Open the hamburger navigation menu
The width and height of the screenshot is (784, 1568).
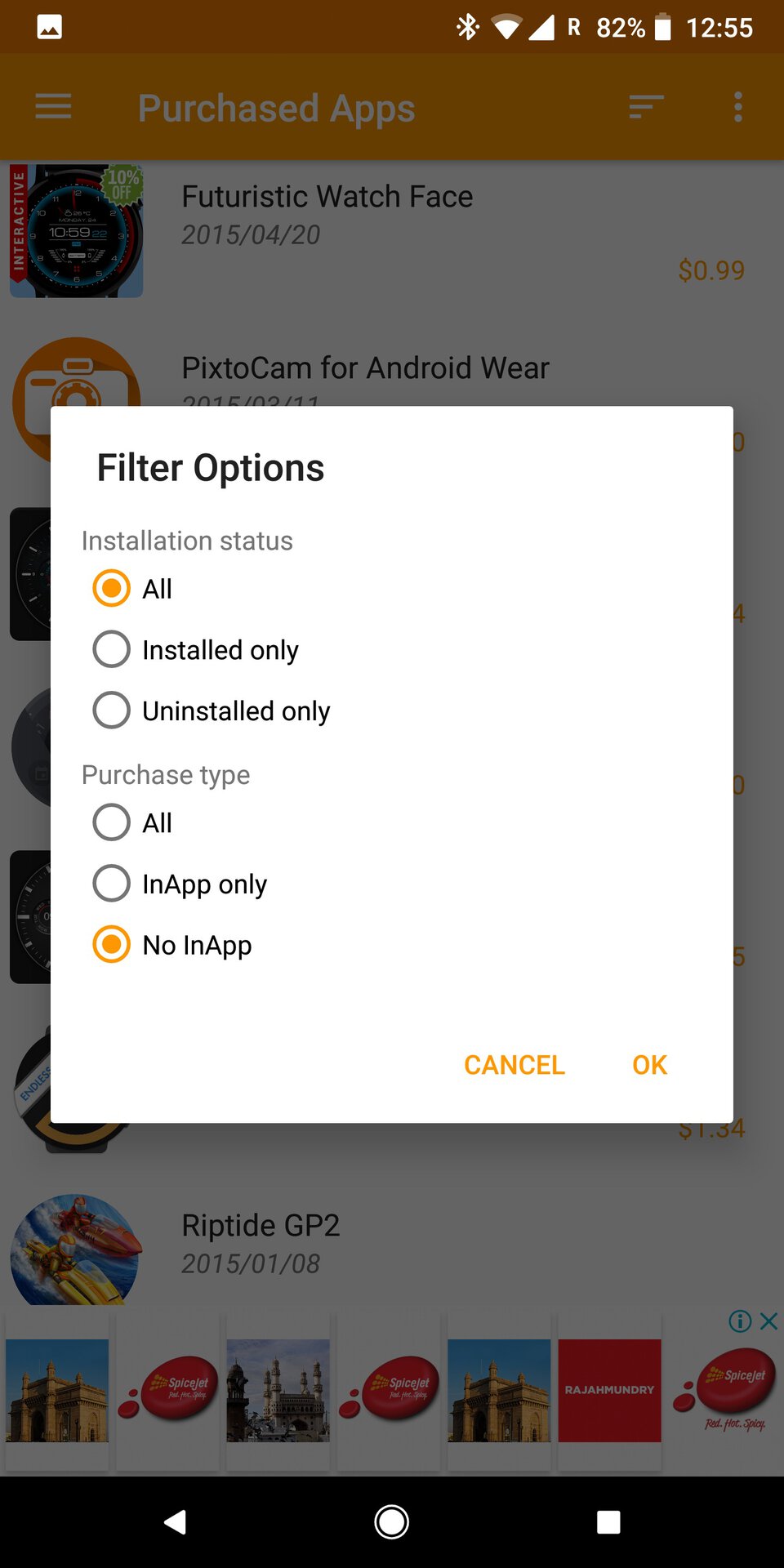pyautogui.click(x=54, y=107)
